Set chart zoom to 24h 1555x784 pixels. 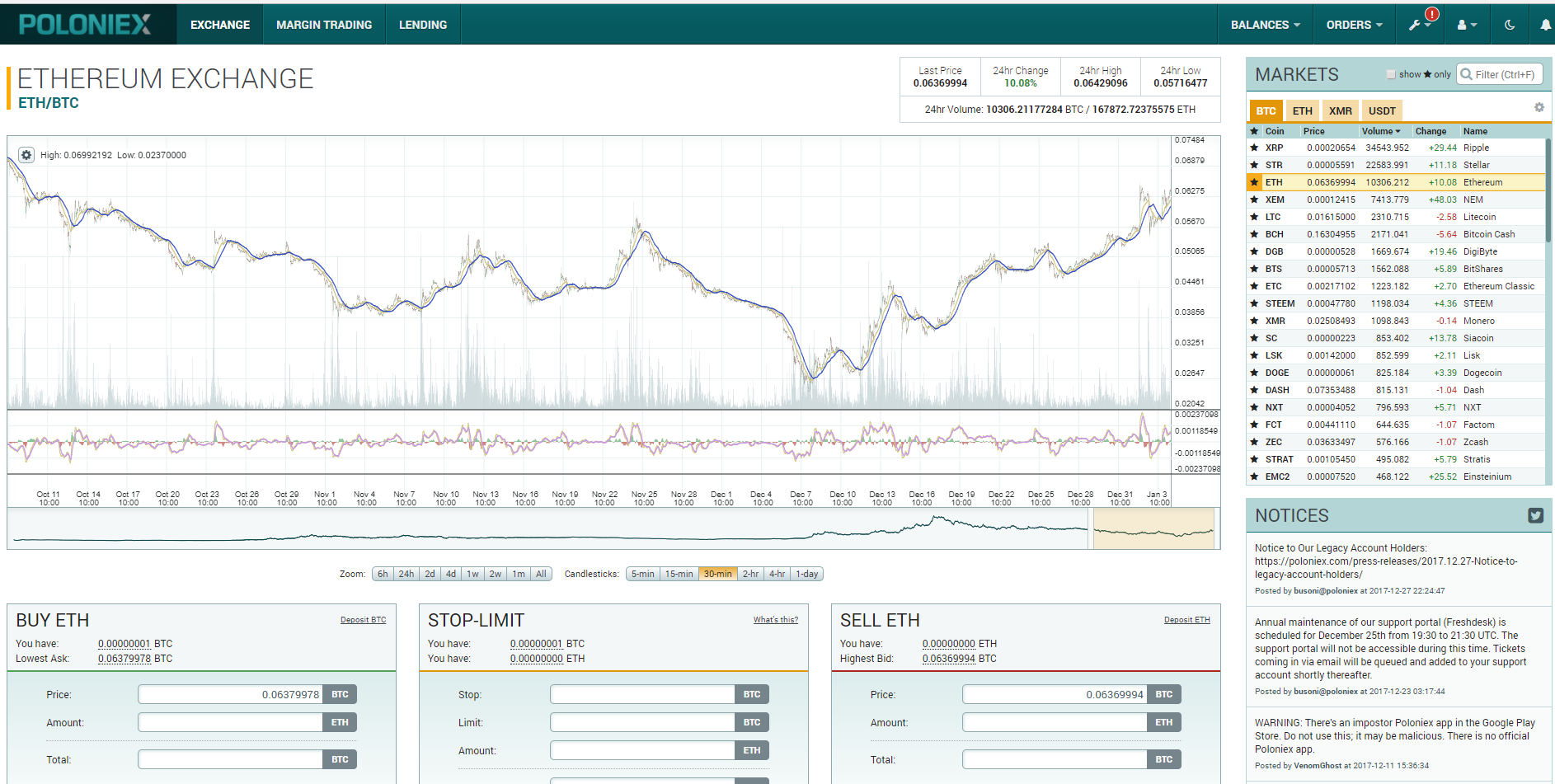[406, 574]
